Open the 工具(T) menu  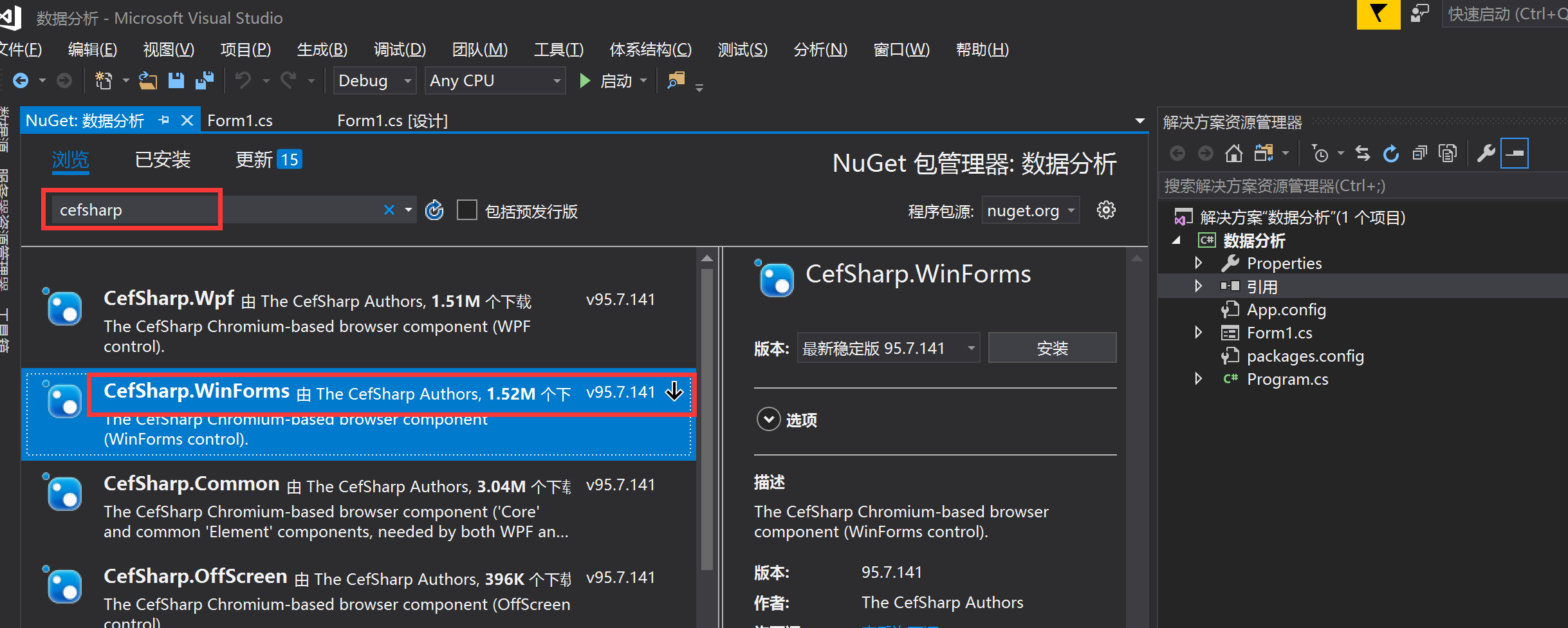click(x=558, y=50)
